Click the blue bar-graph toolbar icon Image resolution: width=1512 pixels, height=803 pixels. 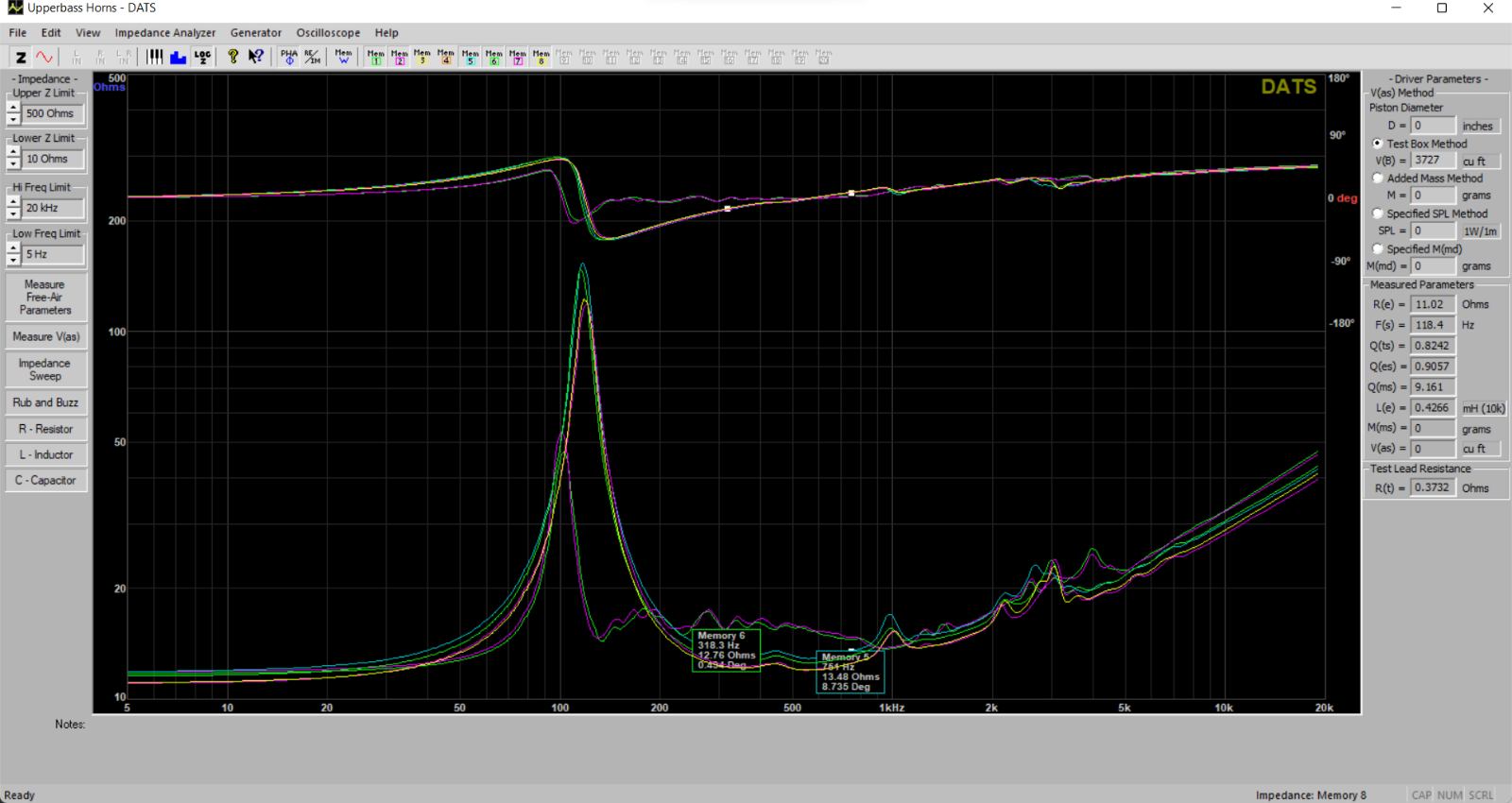click(179, 58)
